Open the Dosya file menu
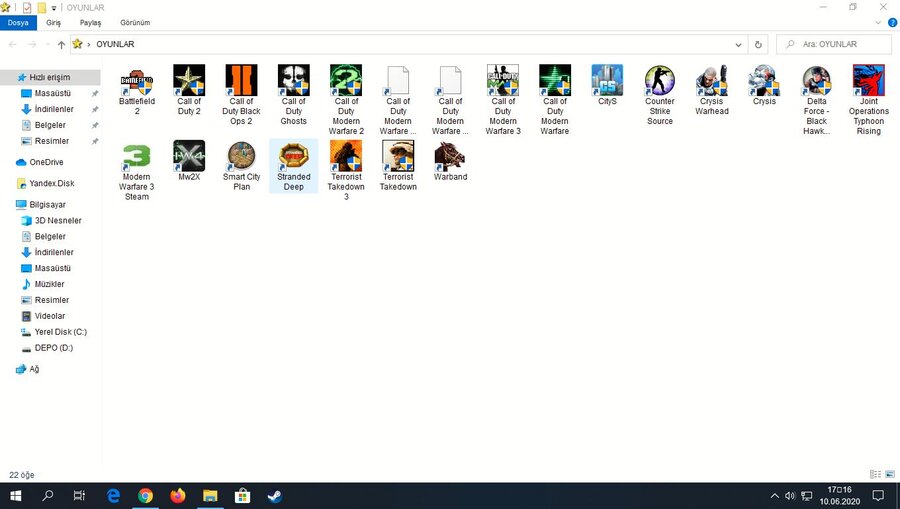Image resolution: width=900 pixels, height=509 pixels. pos(18,23)
